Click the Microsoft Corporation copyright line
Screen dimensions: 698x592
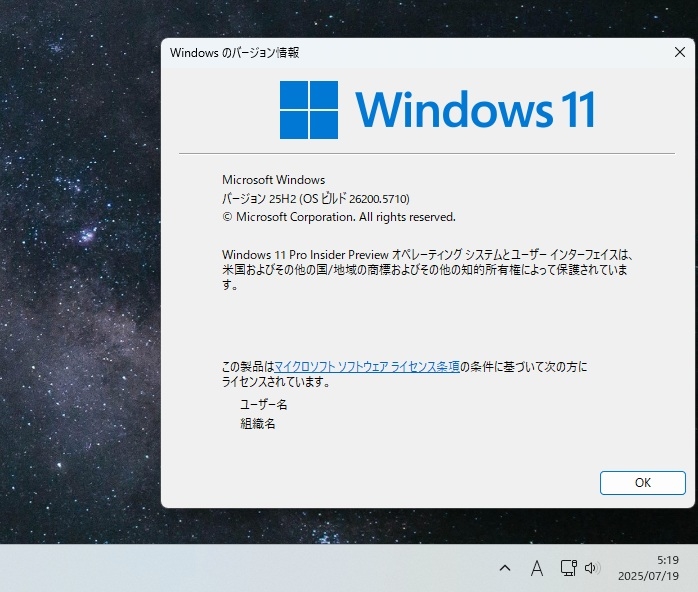[339, 217]
